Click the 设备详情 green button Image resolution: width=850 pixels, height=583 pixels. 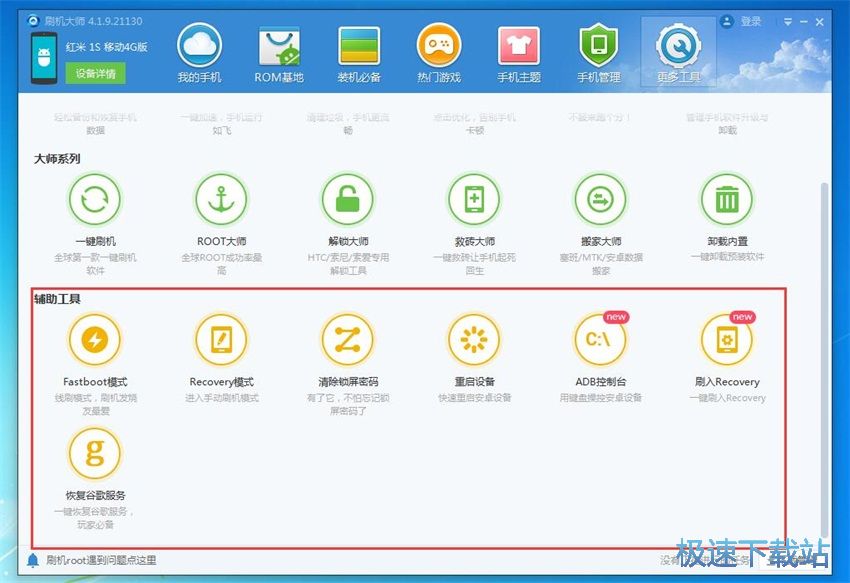[x=95, y=73]
